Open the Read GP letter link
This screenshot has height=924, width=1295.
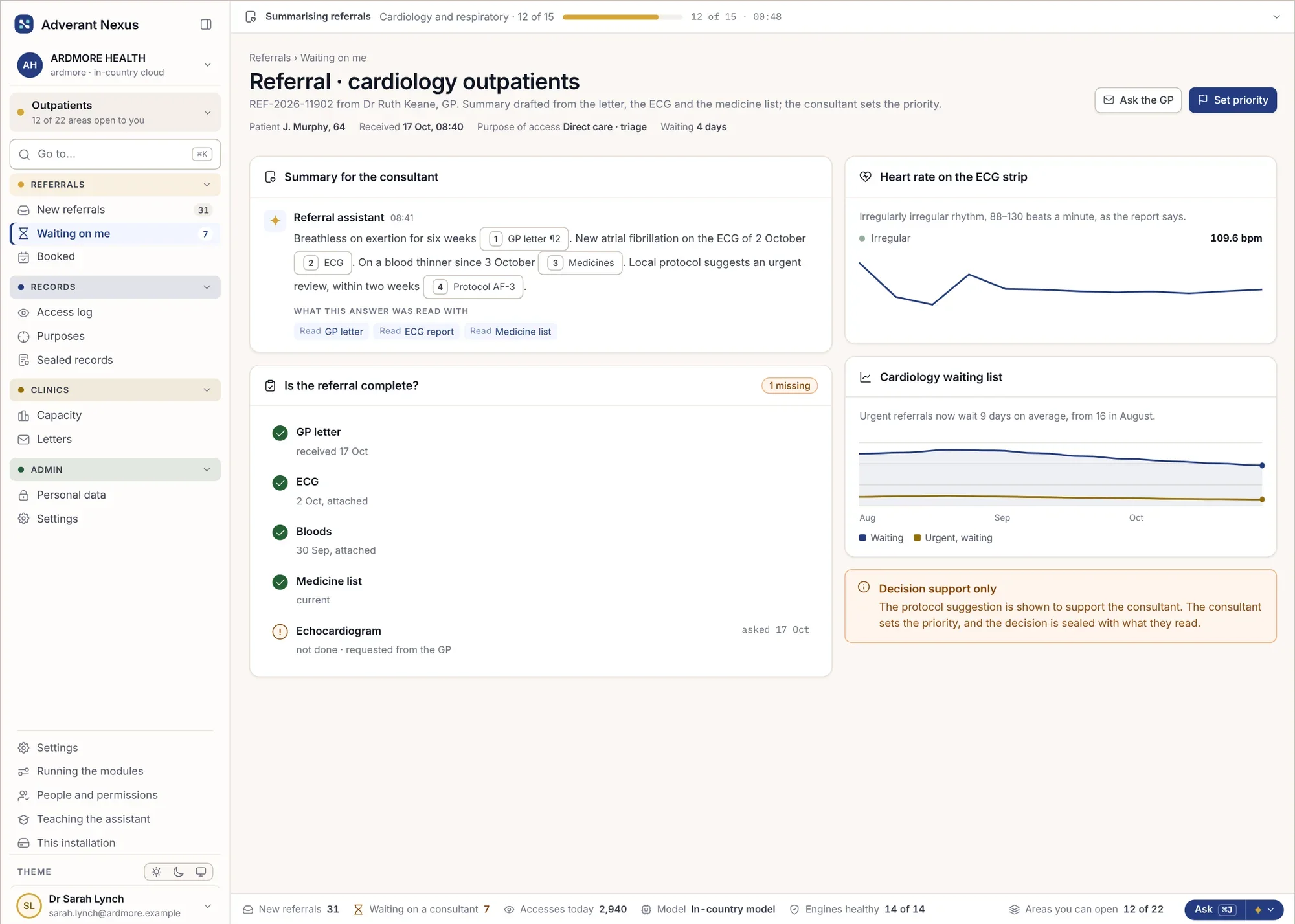coord(331,332)
